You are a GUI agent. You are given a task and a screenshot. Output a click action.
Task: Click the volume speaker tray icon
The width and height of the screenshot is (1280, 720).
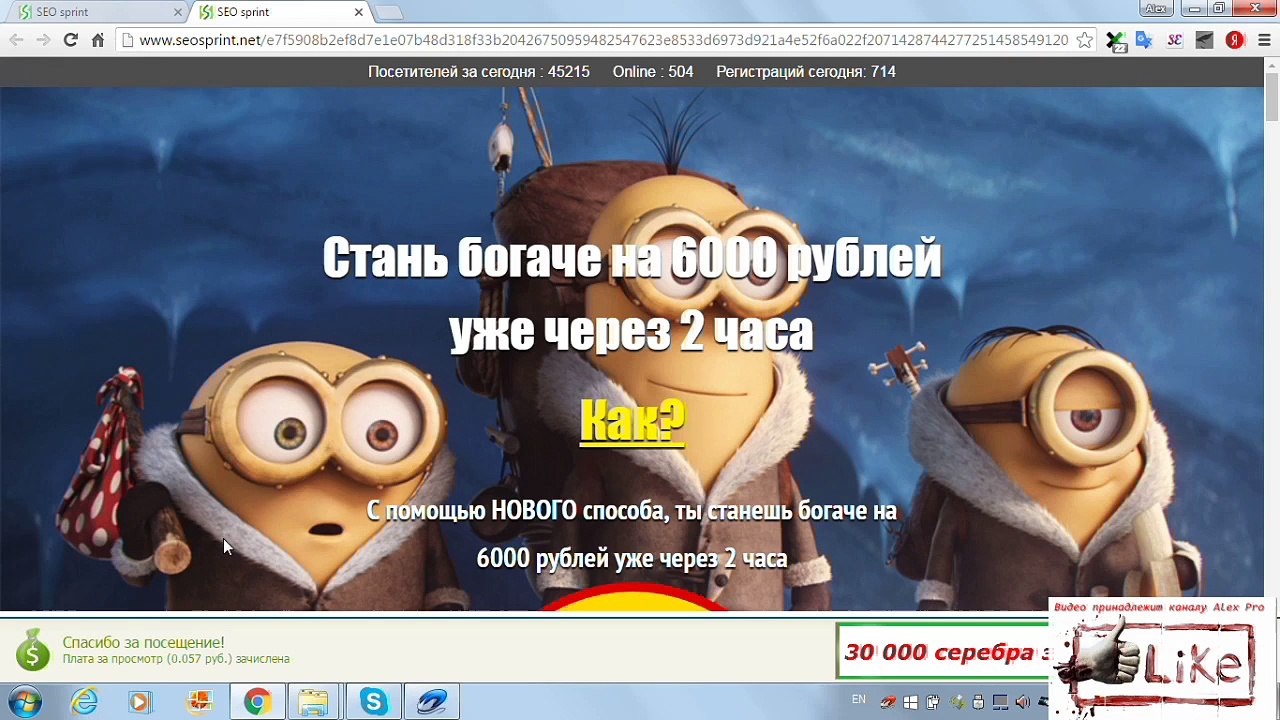pyautogui.click(x=1022, y=702)
